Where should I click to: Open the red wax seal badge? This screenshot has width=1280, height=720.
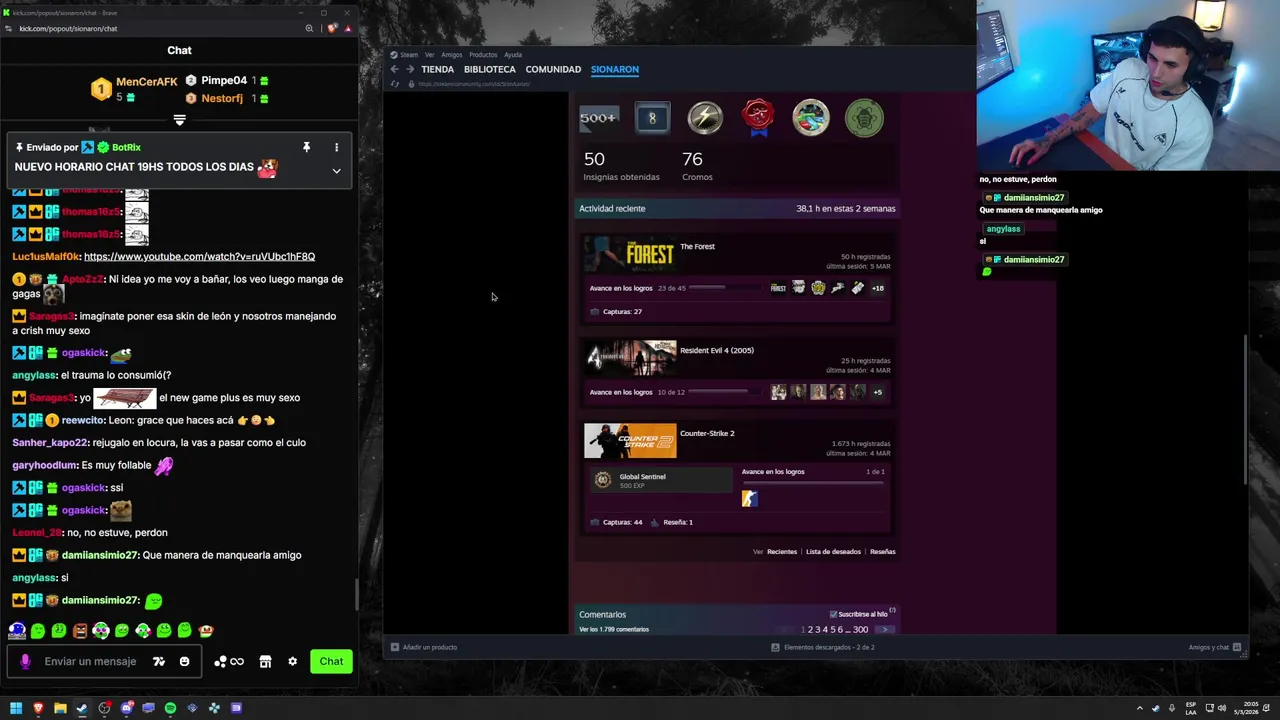coord(758,118)
